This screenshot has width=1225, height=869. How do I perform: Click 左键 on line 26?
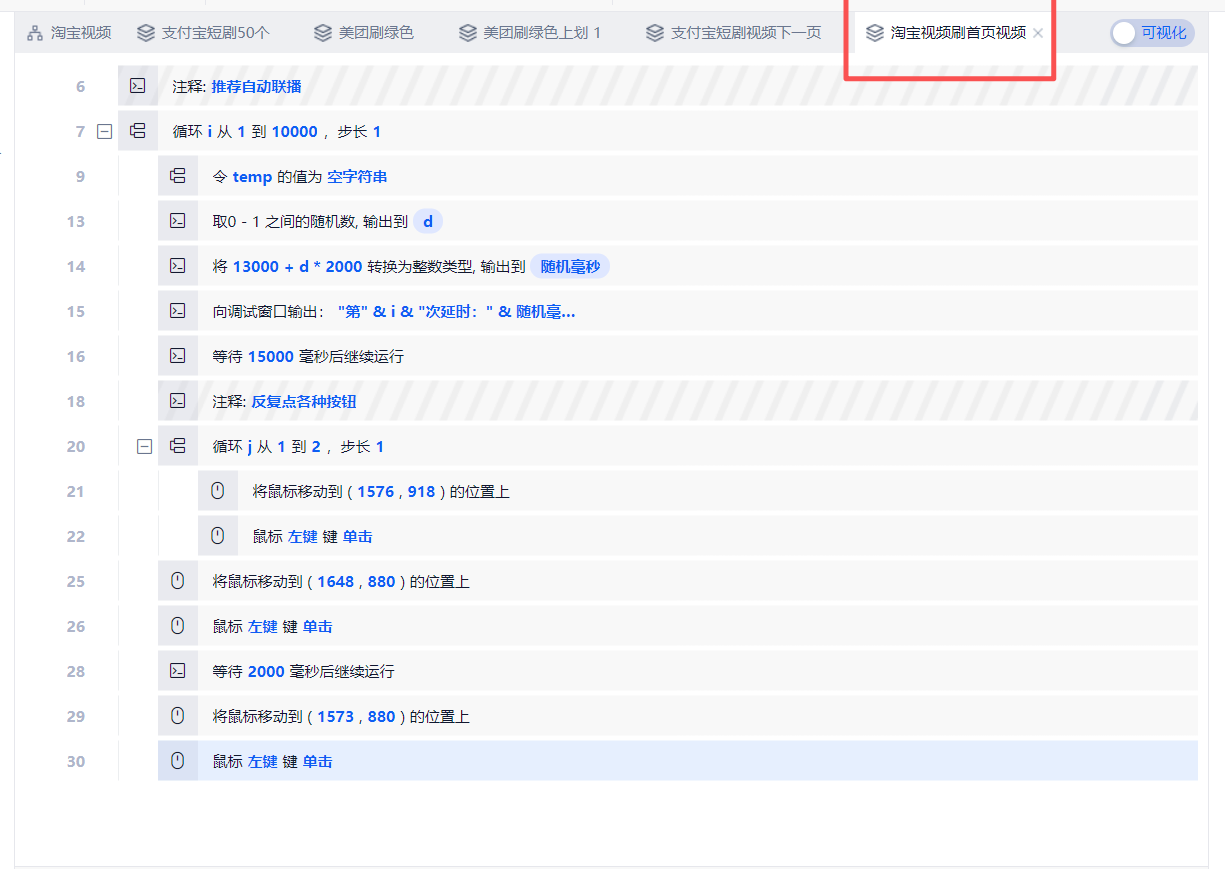[263, 626]
